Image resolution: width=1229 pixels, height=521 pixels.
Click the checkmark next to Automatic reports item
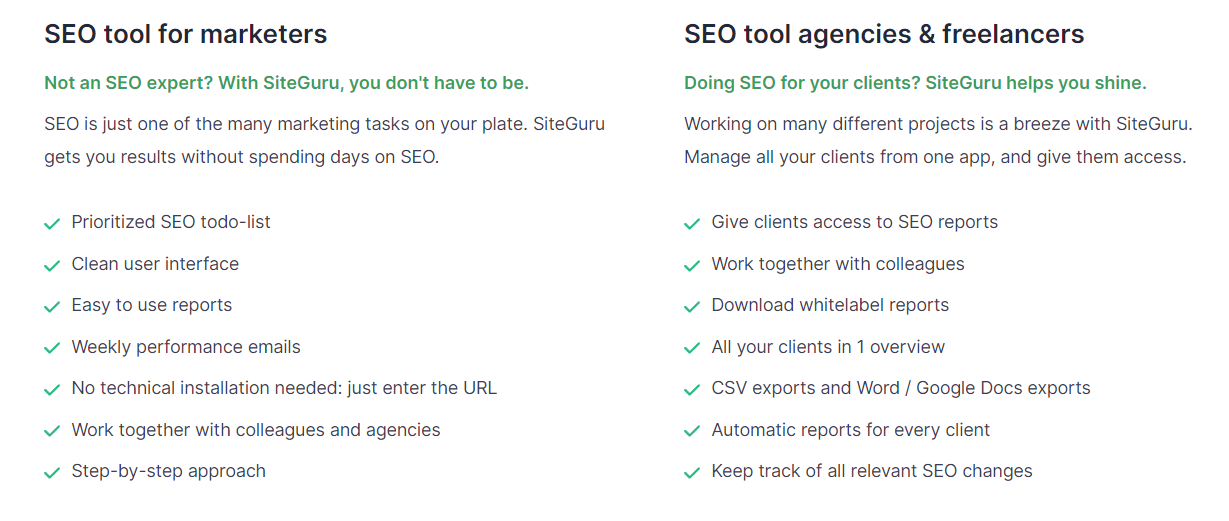[692, 432]
